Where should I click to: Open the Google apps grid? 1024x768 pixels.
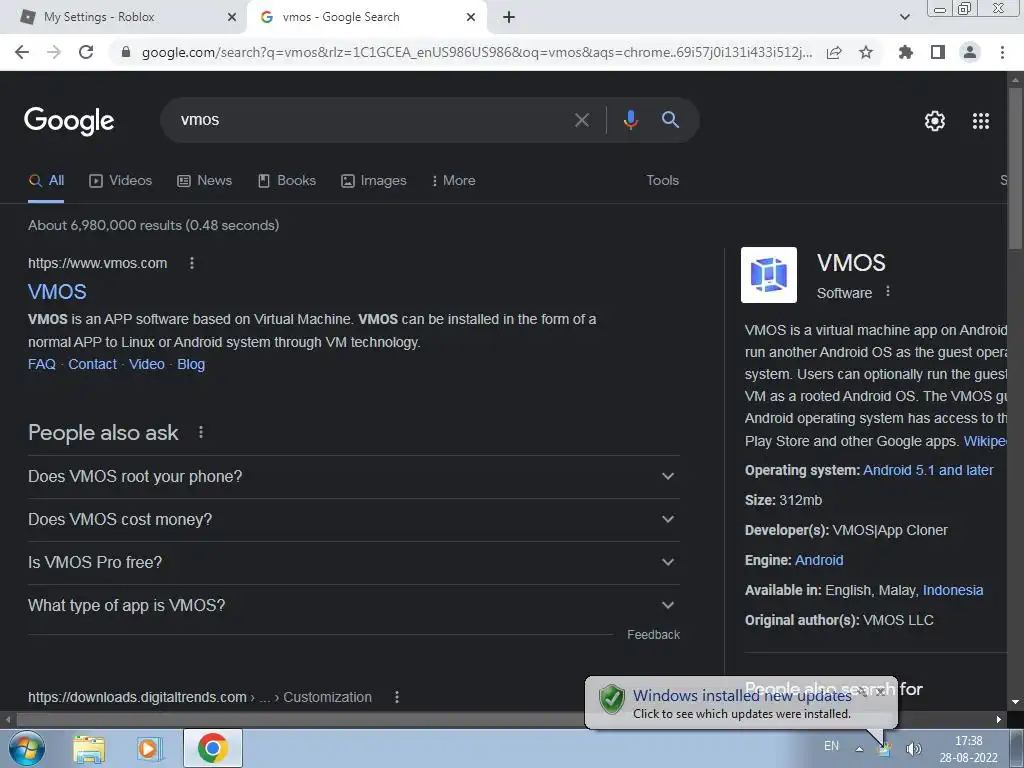tap(981, 121)
